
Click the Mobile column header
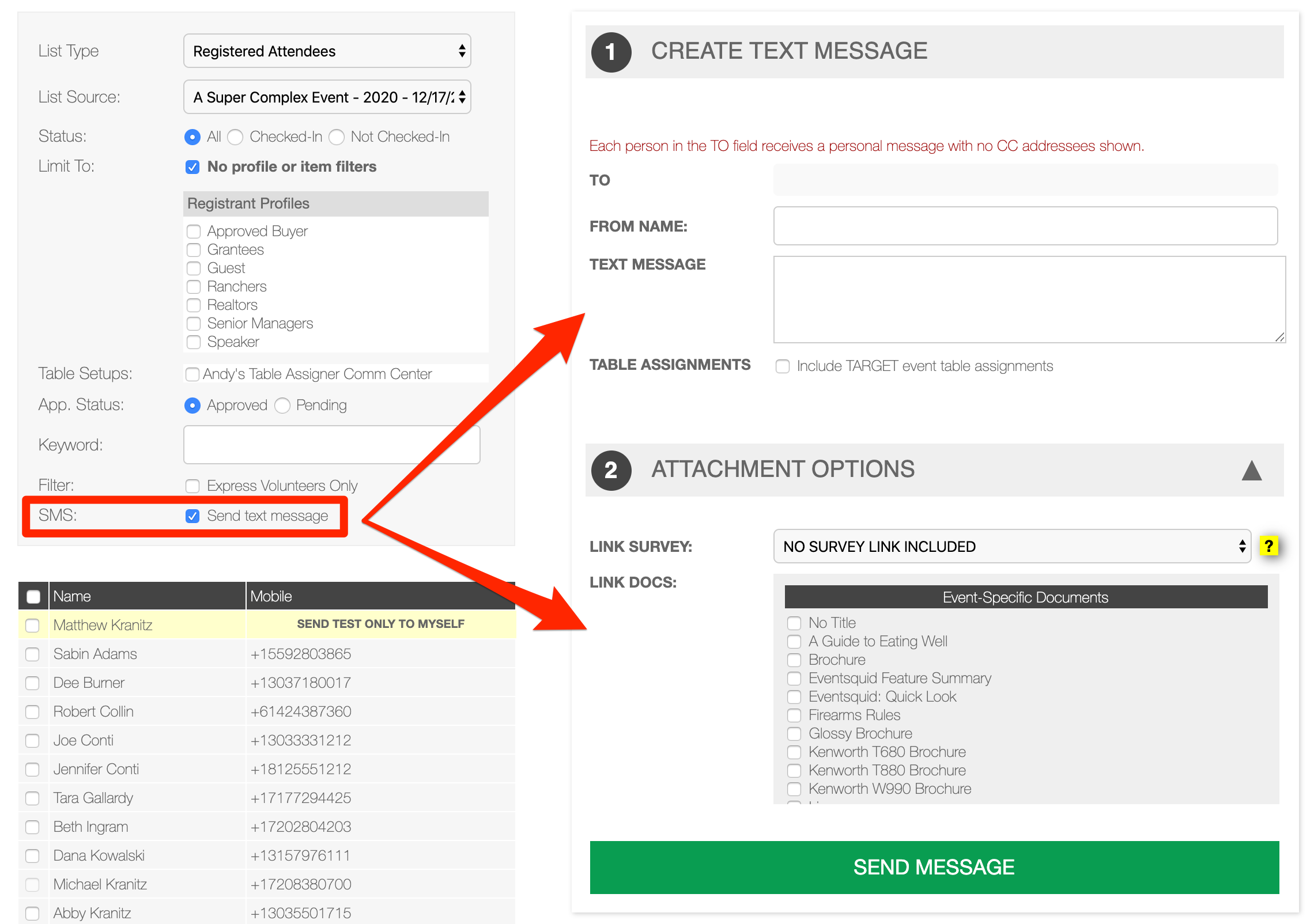[x=381, y=596]
